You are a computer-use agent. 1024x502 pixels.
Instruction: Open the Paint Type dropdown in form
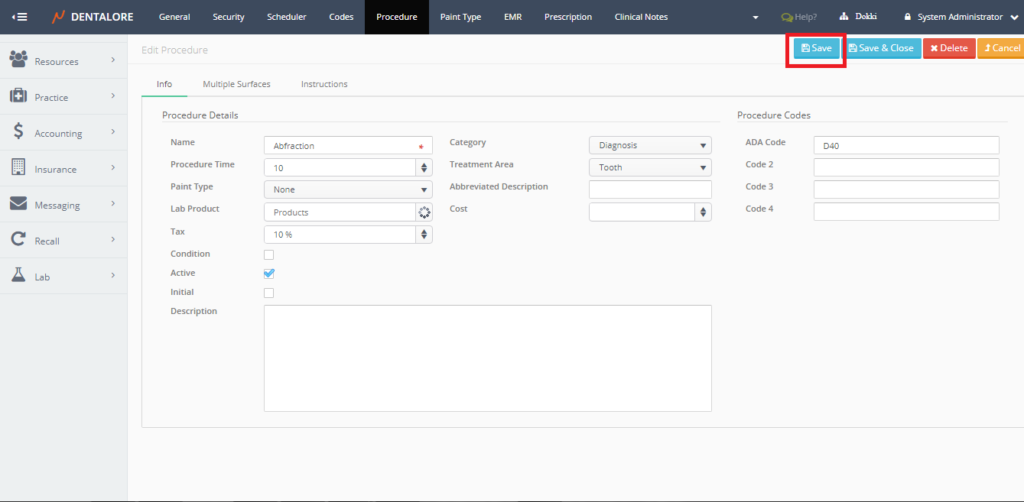click(347, 189)
